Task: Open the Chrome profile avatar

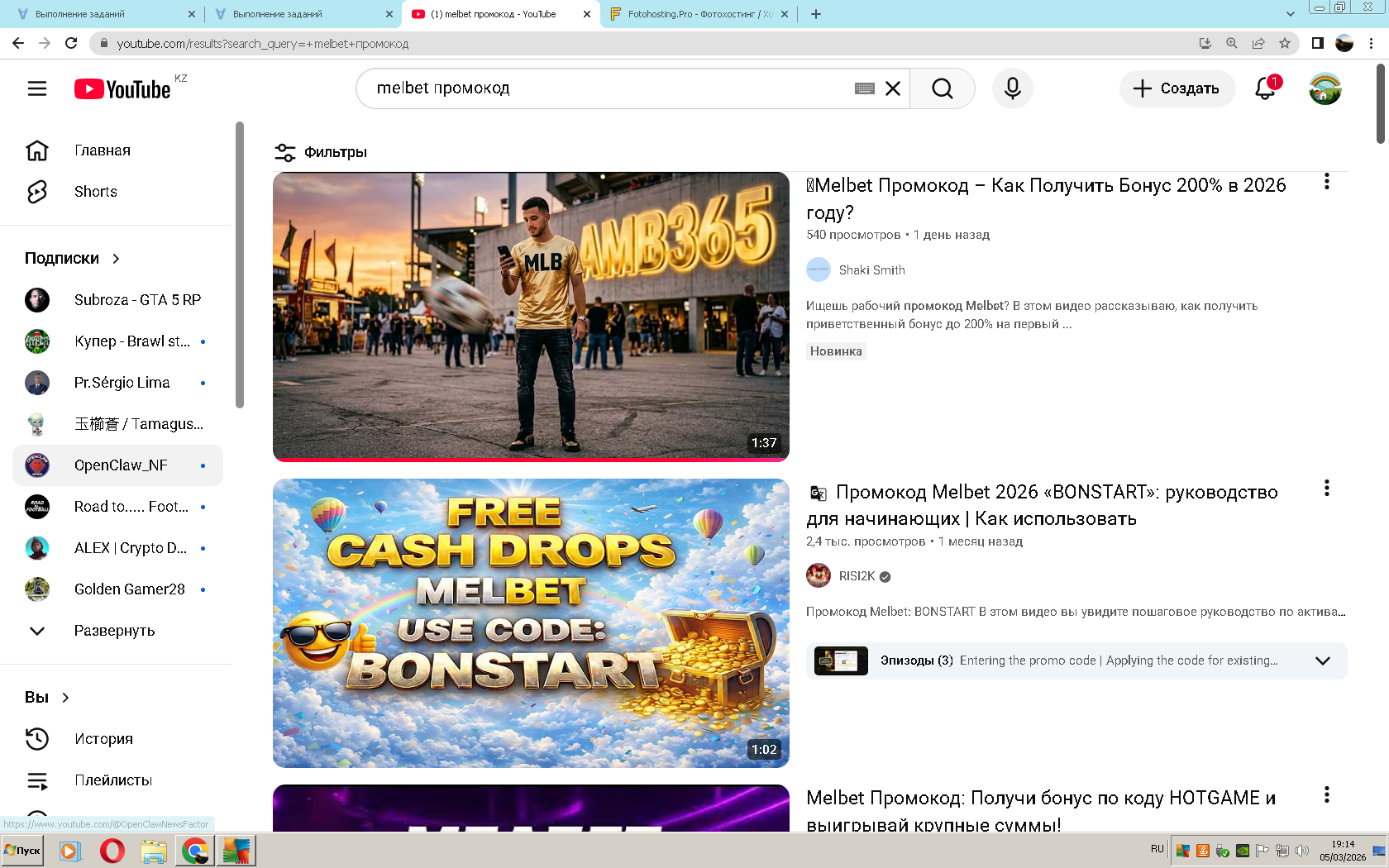Action: click(x=1344, y=43)
